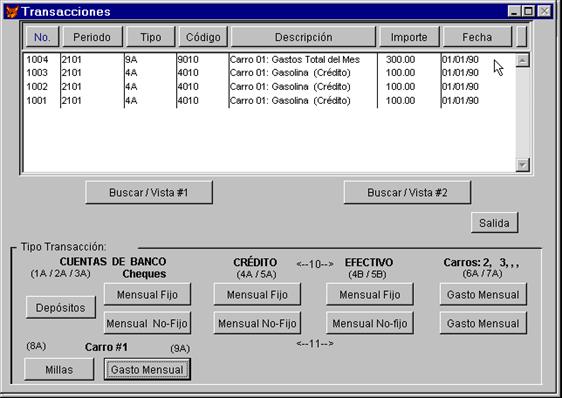Click lower Gasto Mensual under Carros
The width and height of the screenshot is (562, 398).
pyautogui.click(x=483, y=323)
